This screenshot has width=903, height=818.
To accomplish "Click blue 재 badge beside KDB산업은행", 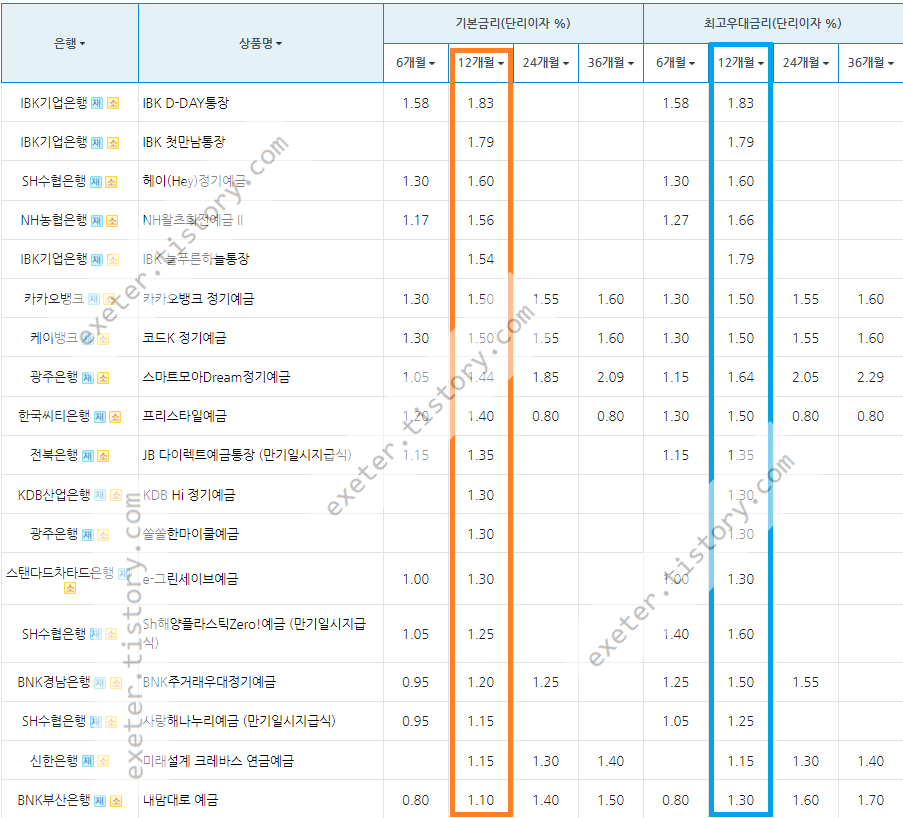I will 100,495.
